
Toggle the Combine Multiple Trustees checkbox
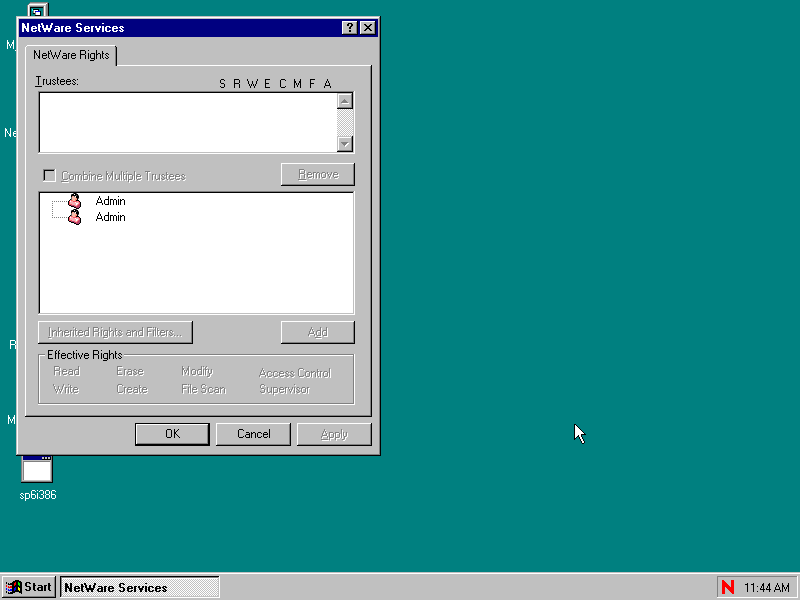[49, 176]
